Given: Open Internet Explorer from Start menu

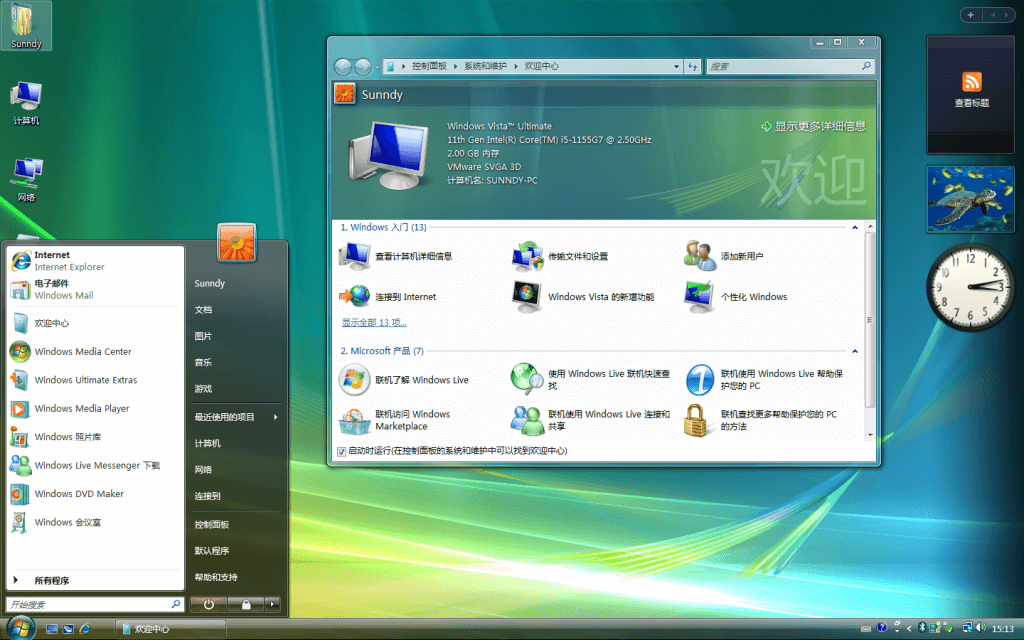Looking at the screenshot, I should [95, 261].
